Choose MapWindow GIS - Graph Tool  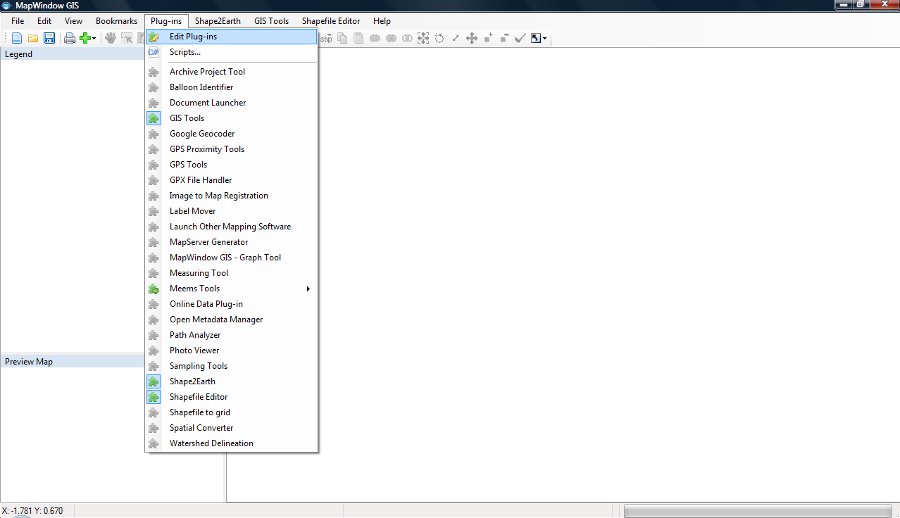click(231, 258)
